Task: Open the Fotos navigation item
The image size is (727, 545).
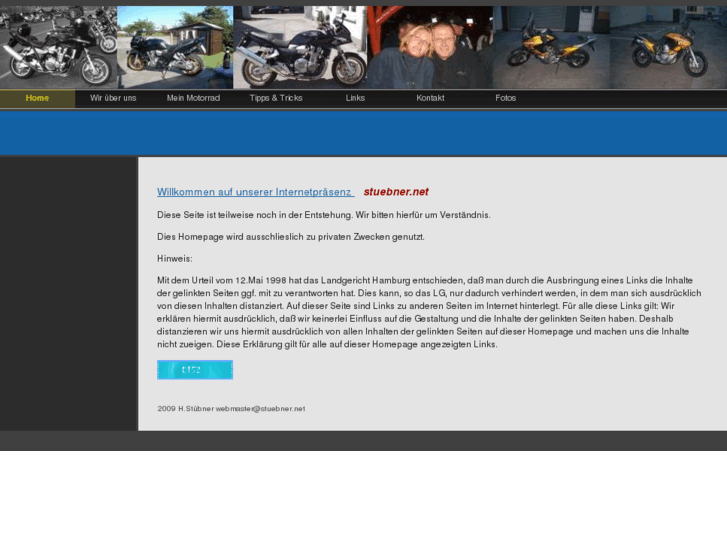Action: (x=505, y=98)
